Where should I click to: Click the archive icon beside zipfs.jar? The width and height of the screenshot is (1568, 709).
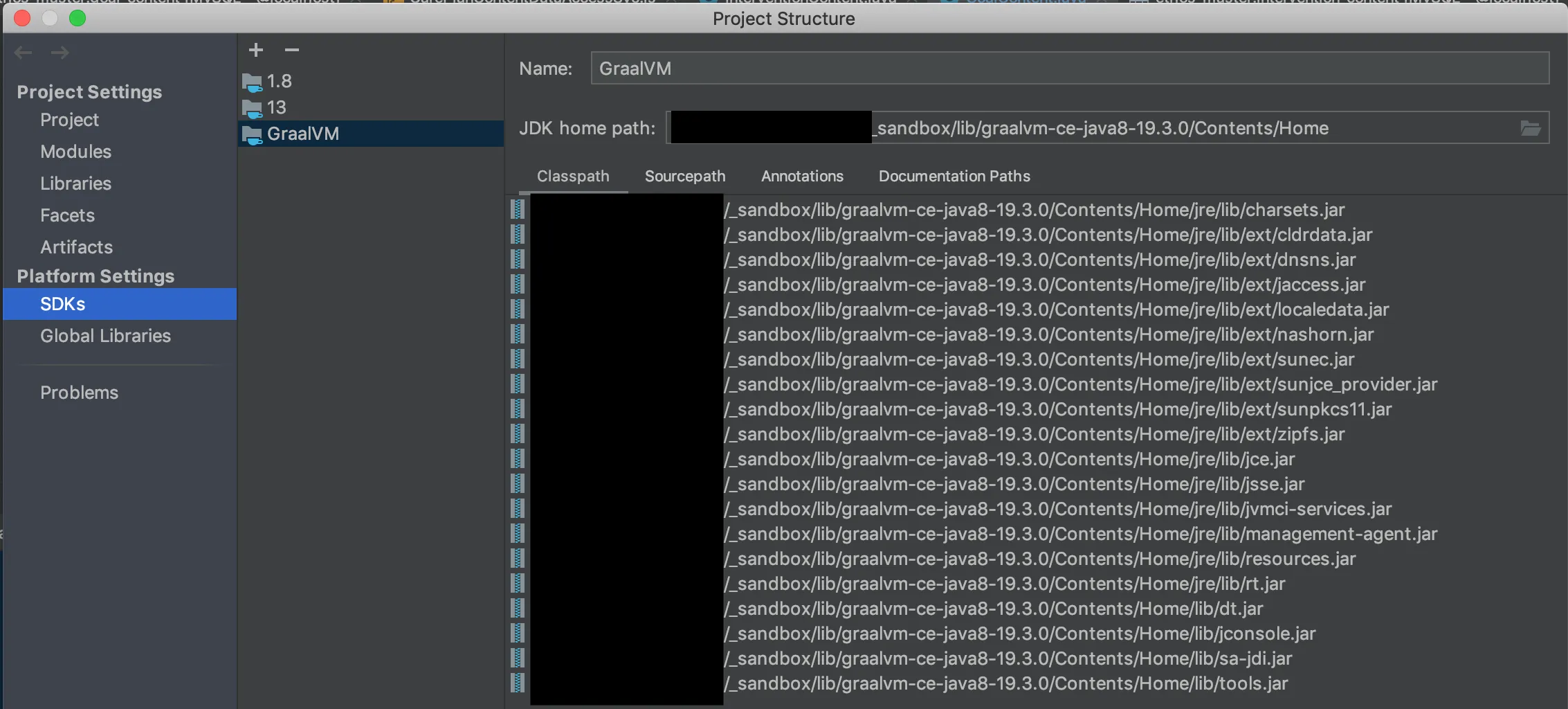pyautogui.click(x=518, y=434)
